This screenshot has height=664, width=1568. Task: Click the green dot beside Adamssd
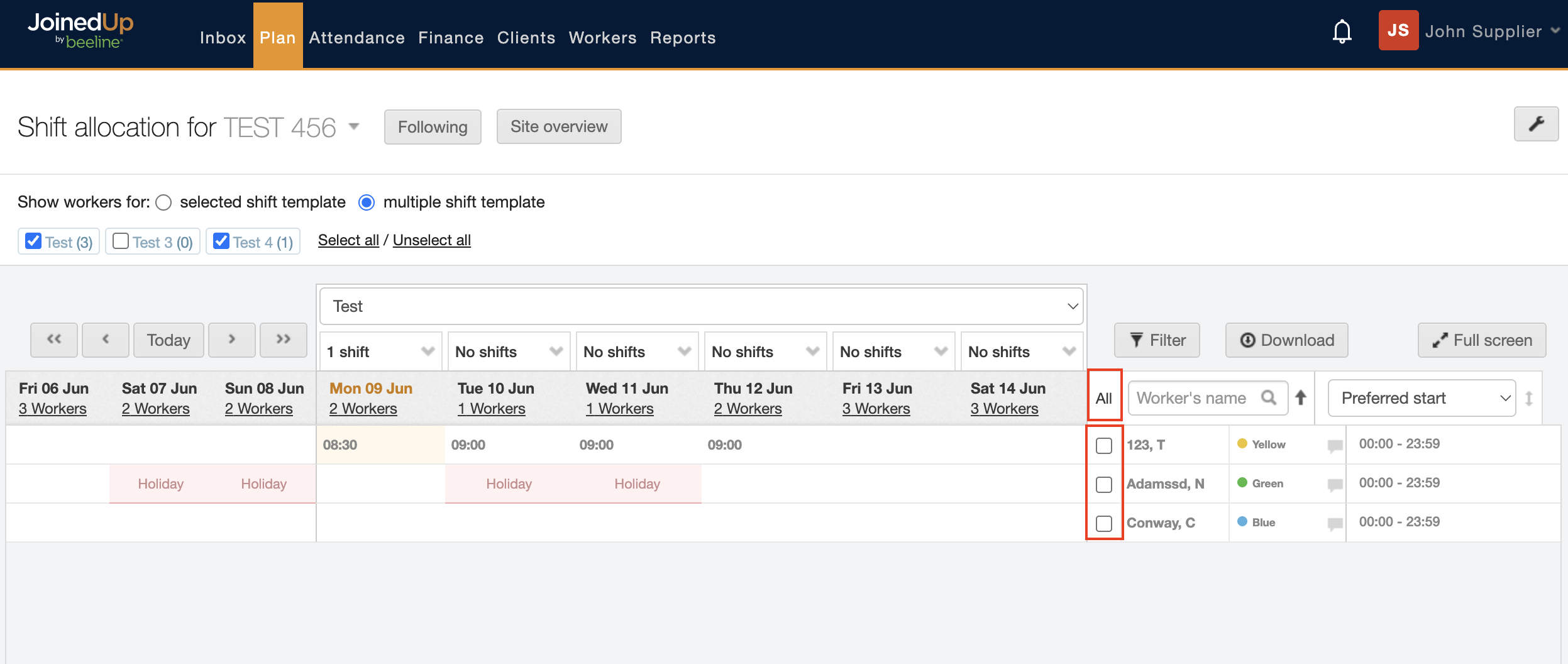coord(1242,483)
